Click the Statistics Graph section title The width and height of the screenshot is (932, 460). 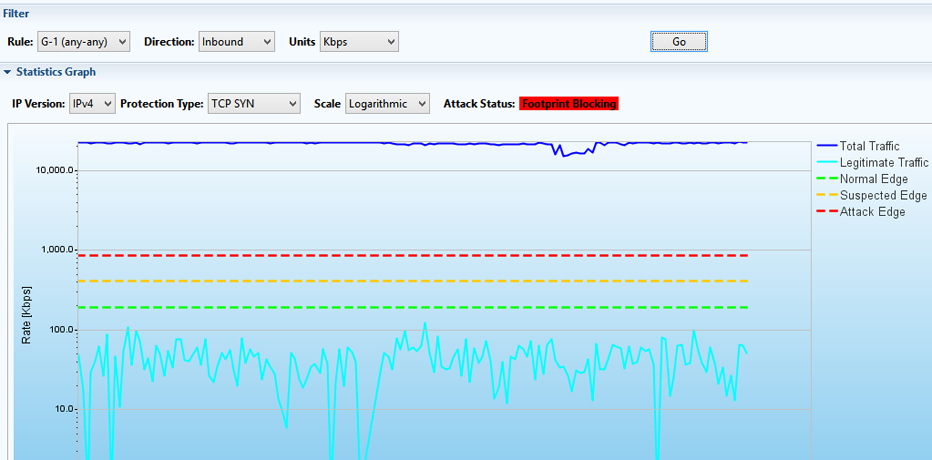(56, 72)
